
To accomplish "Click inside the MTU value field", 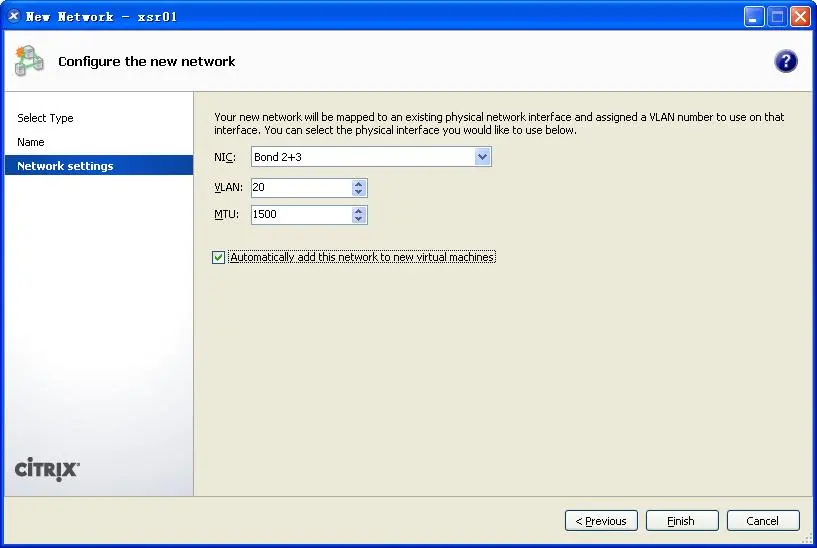I will click(300, 215).
